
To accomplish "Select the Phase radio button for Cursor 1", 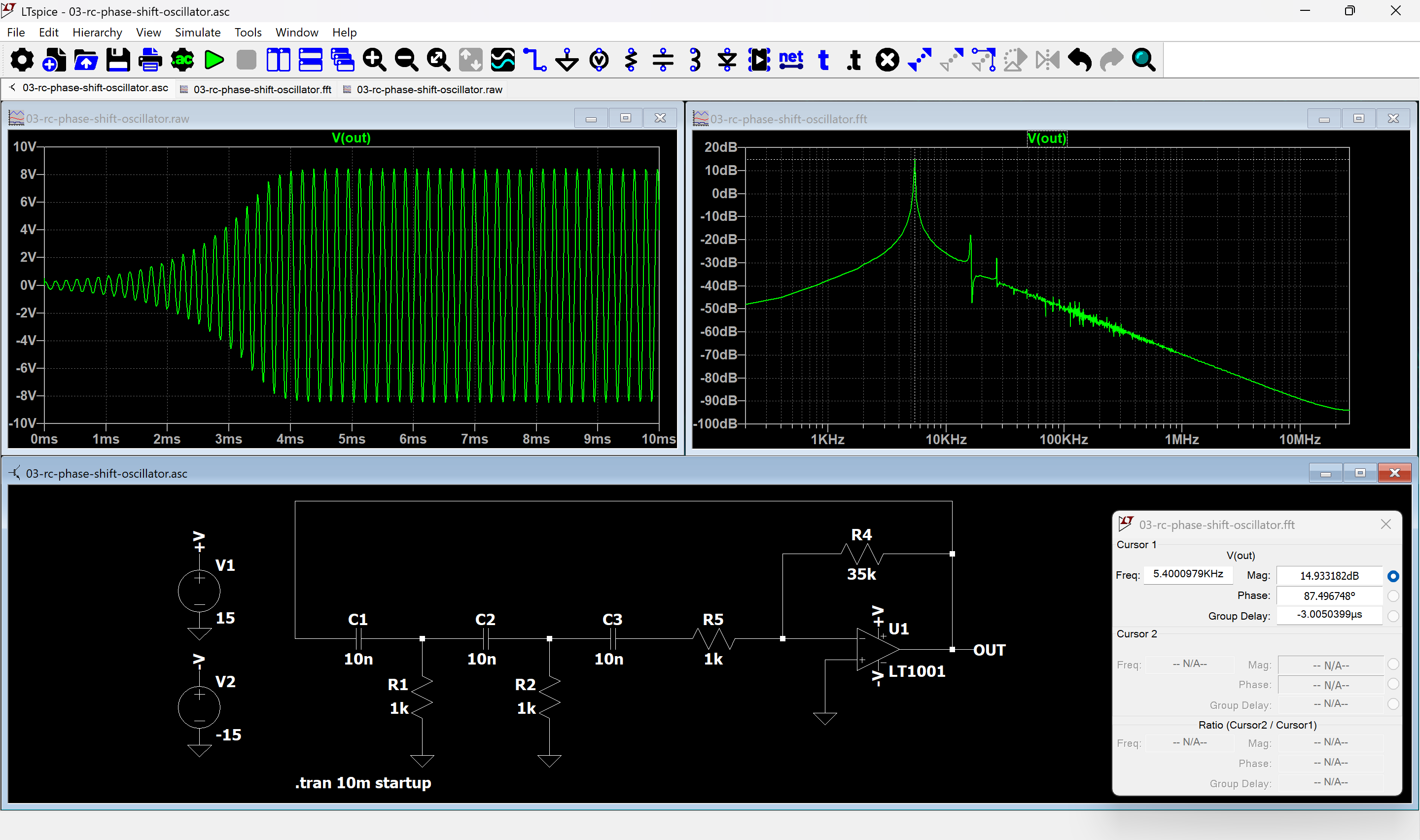I will [1393, 596].
